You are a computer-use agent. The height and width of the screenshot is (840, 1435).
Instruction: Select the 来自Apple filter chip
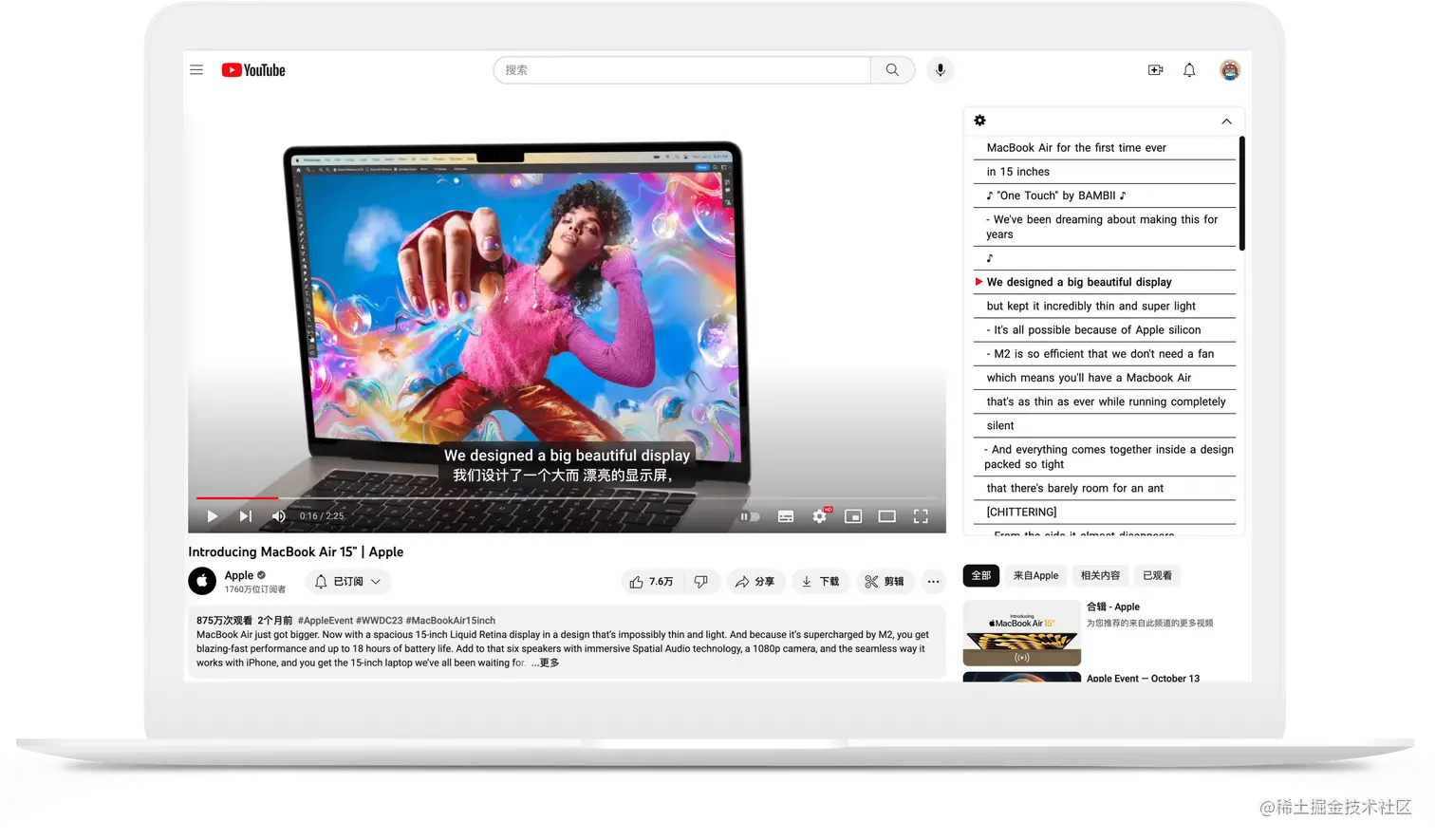coord(1035,576)
